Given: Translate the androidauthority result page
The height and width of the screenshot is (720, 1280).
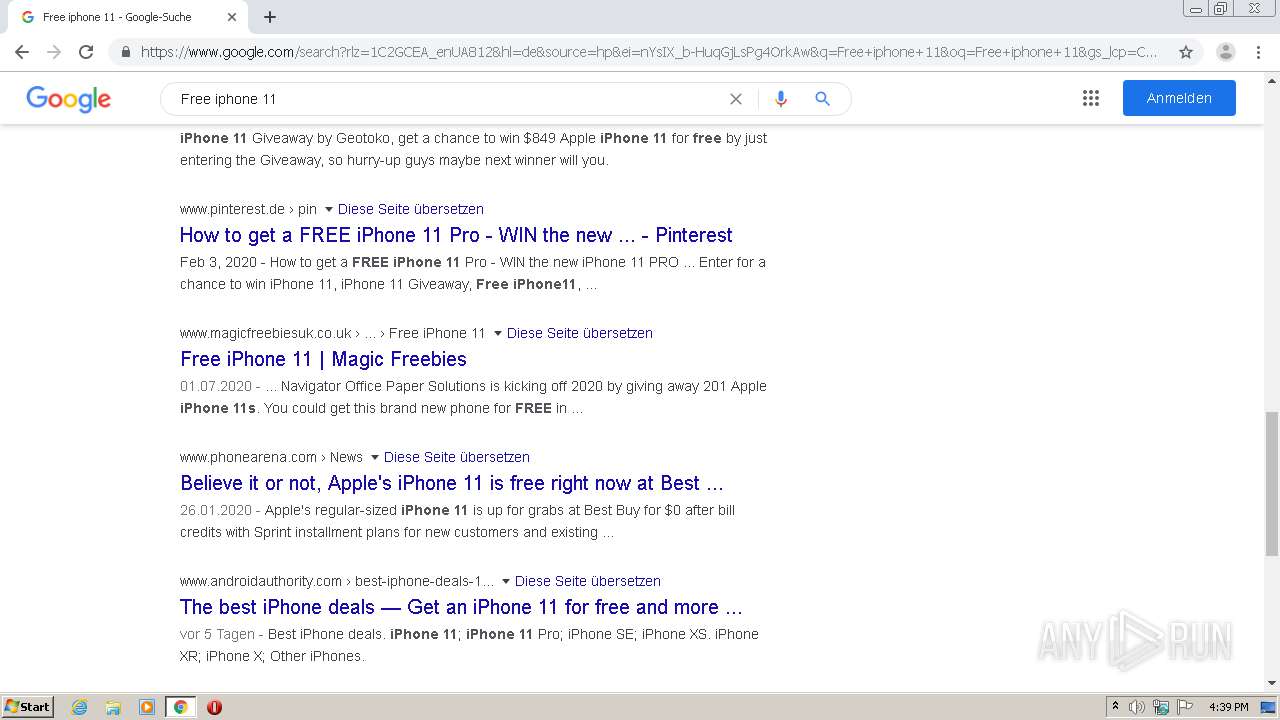Looking at the screenshot, I should pyautogui.click(x=588, y=581).
